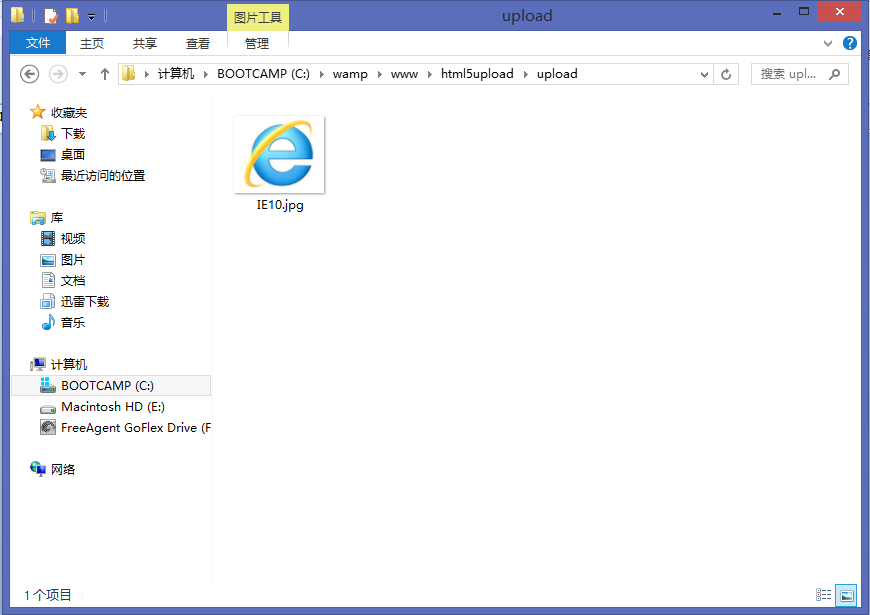Open the Help question mark icon
The height and width of the screenshot is (615, 870).
[x=849, y=43]
